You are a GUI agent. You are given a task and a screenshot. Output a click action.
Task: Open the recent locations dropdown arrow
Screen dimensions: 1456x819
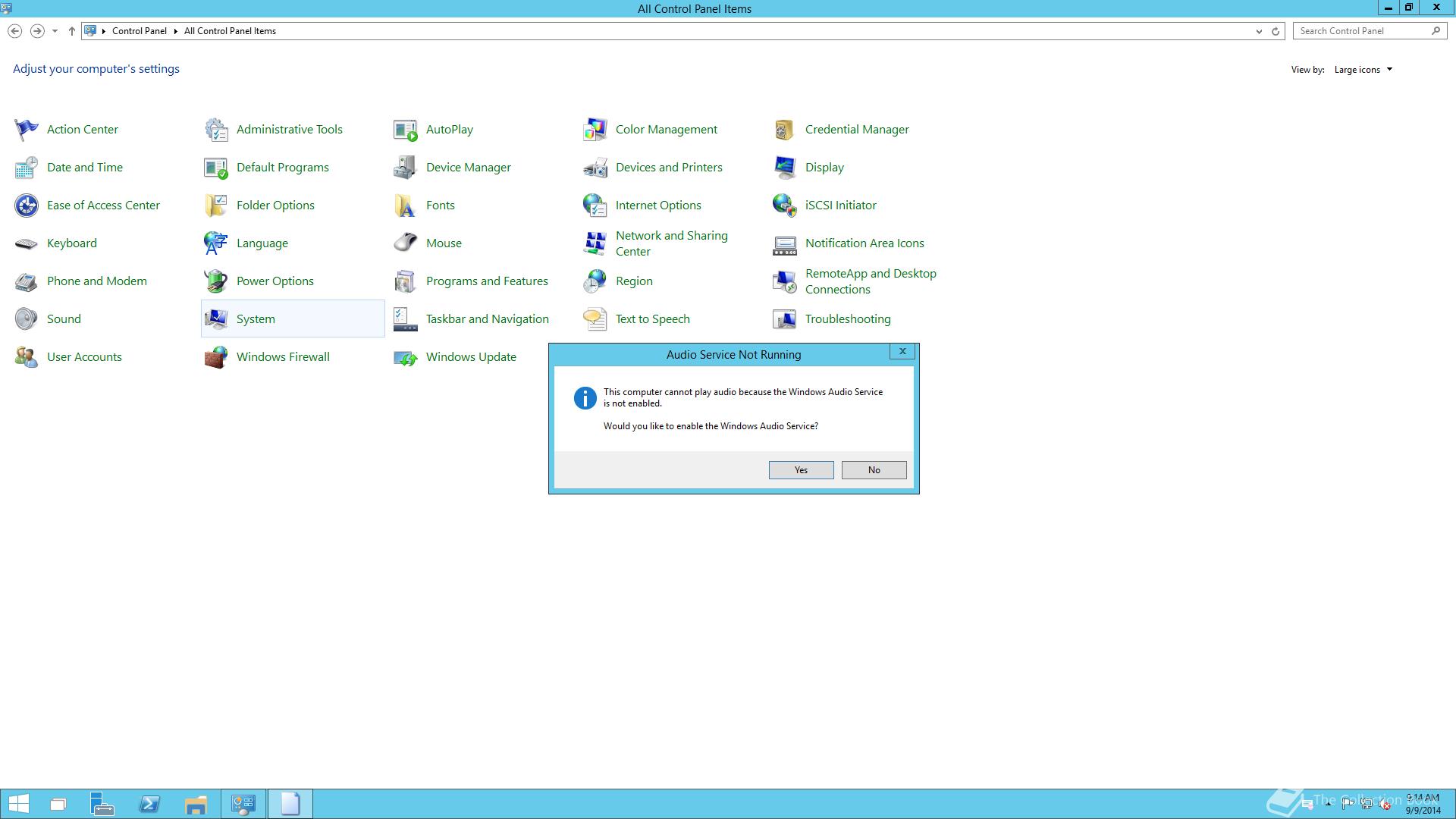click(x=55, y=31)
